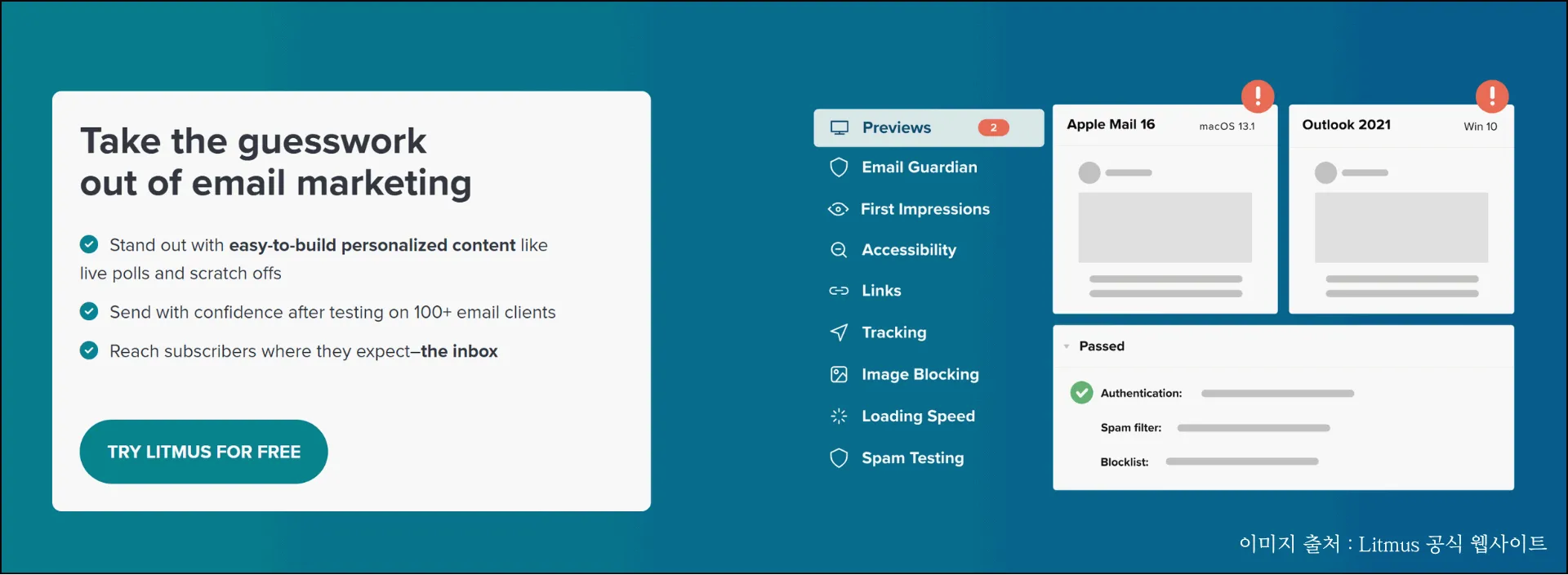Screen dimensions: 1568x575
Task: Click the Tracking paper-plane icon
Action: (839, 332)
